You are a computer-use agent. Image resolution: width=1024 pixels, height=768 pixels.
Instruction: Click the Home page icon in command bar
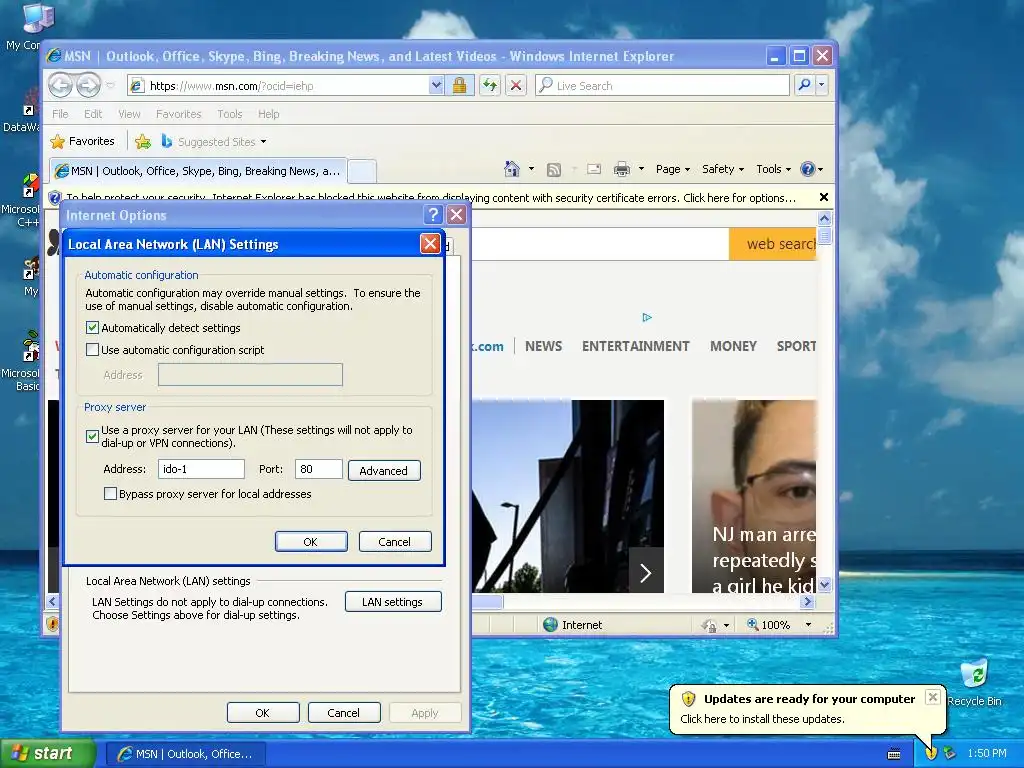coord(512,169)
